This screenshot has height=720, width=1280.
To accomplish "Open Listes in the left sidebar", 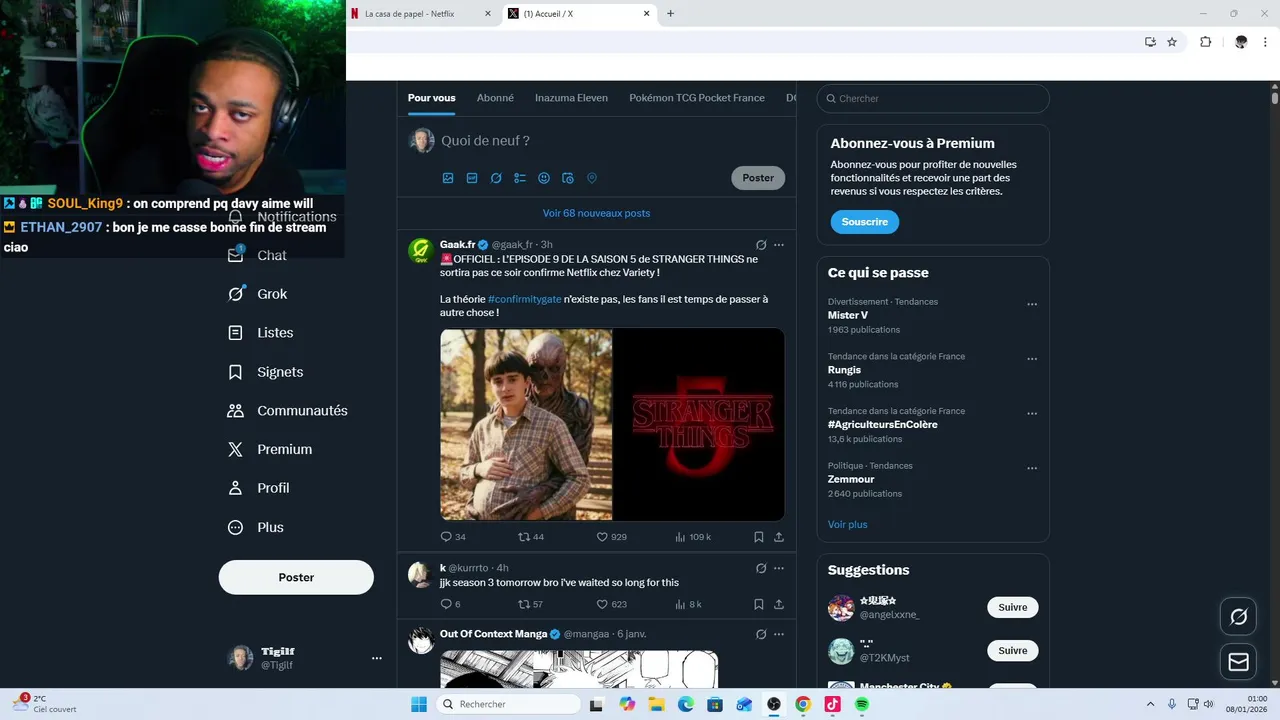I will (x=261, y=333).
